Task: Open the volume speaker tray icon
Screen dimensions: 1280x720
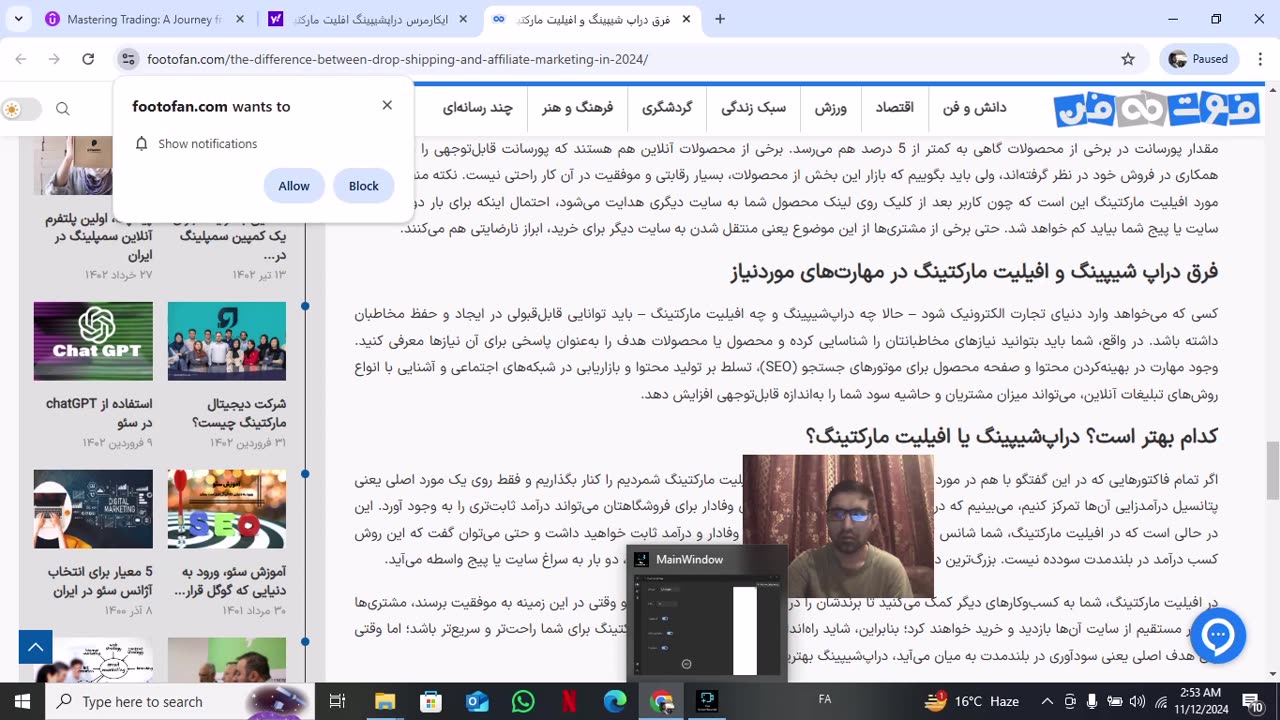Action: coord(1138,702)
